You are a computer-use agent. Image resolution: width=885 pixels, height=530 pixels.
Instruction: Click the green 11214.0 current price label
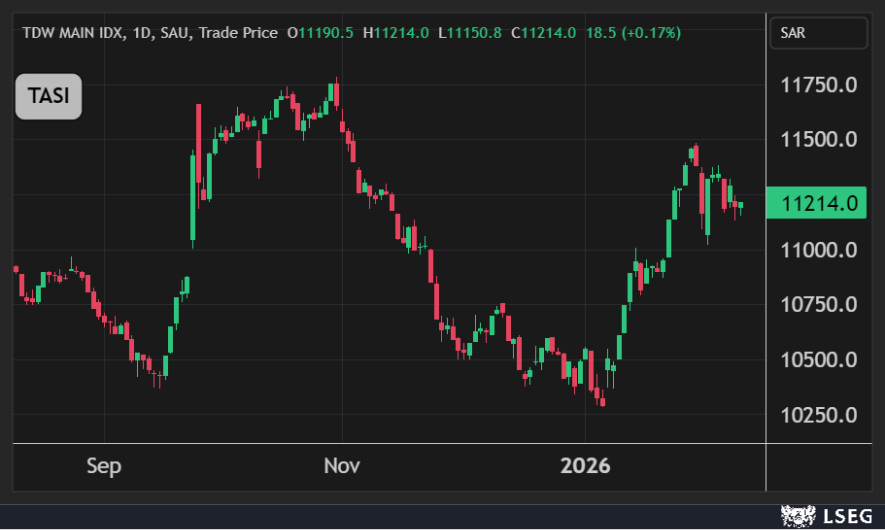(x=818, y=204)
